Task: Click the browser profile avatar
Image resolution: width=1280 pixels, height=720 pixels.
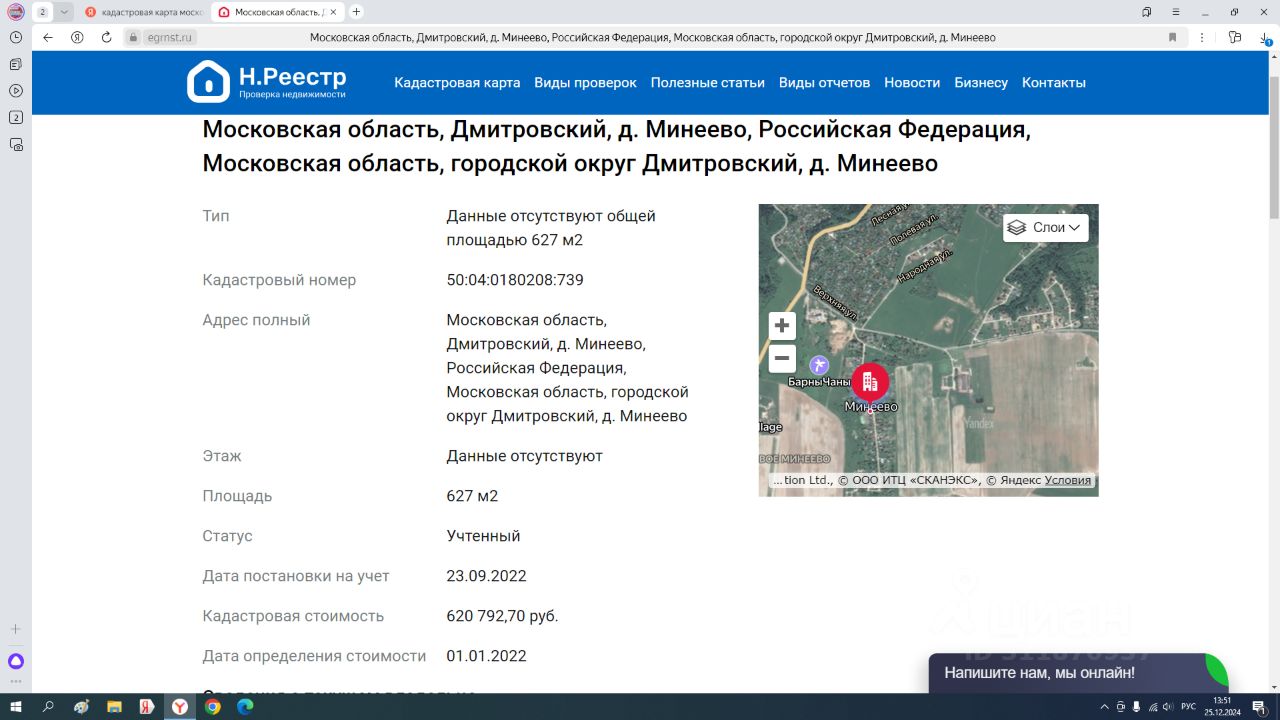Action: 16,12
